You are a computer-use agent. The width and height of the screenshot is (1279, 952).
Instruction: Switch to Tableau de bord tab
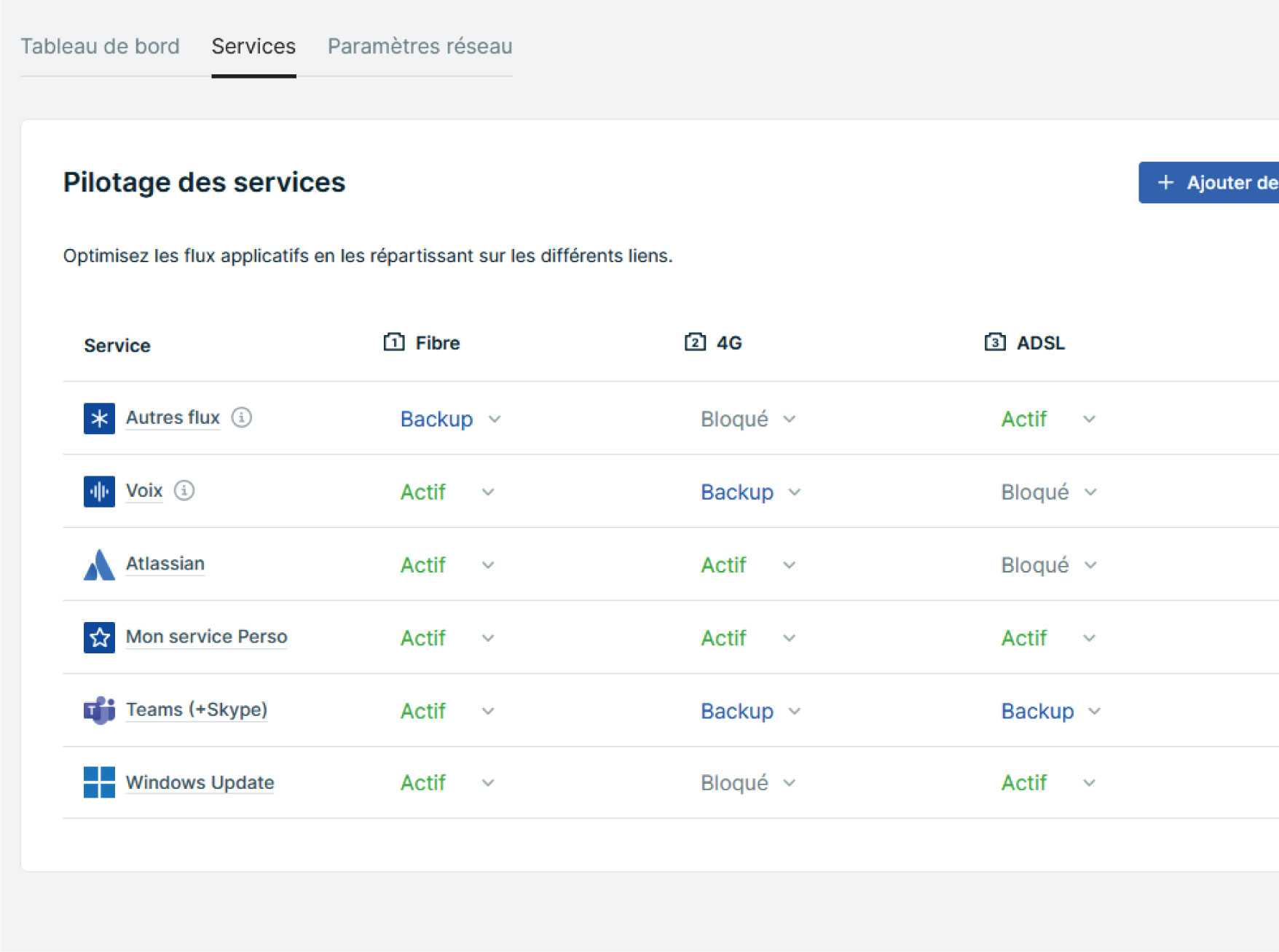point(100,46)
